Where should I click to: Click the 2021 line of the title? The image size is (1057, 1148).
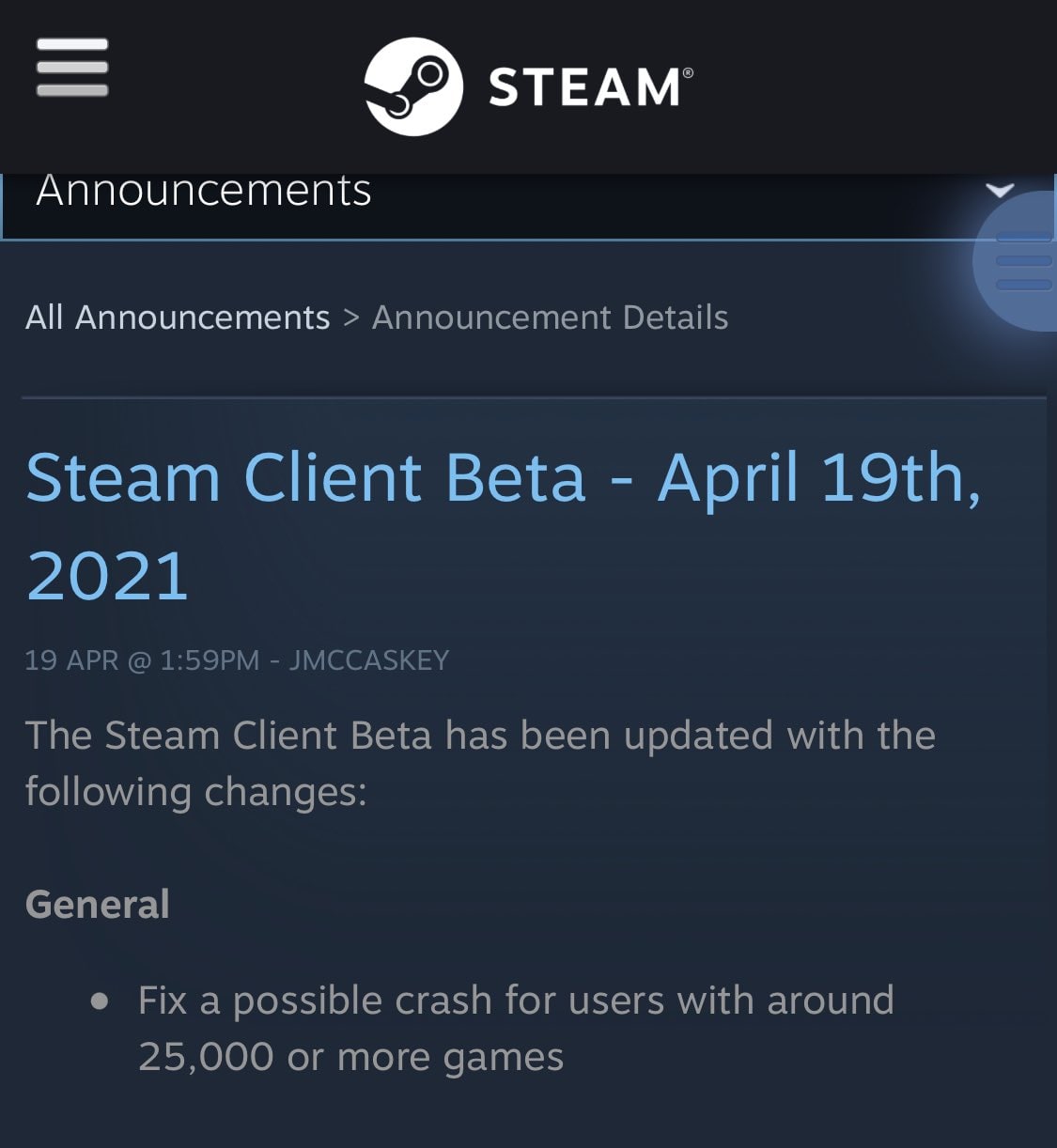tap(108, 576)
